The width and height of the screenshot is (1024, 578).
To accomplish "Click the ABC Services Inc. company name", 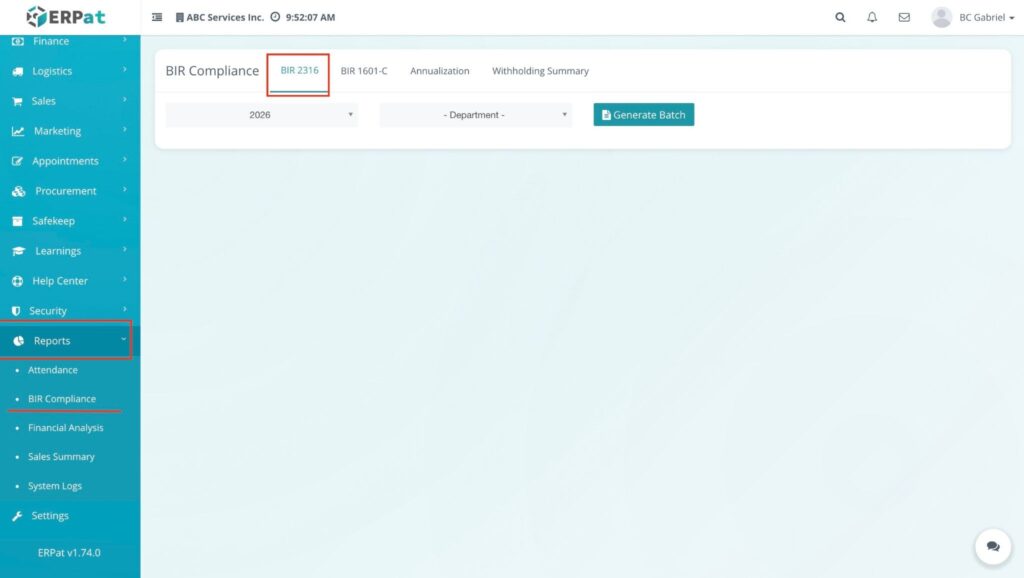I will click(225, 18).
